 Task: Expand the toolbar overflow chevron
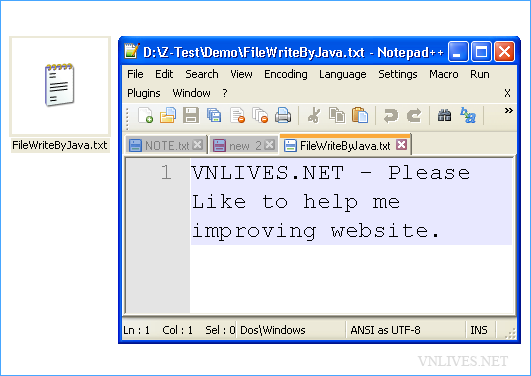pos(508,110)
